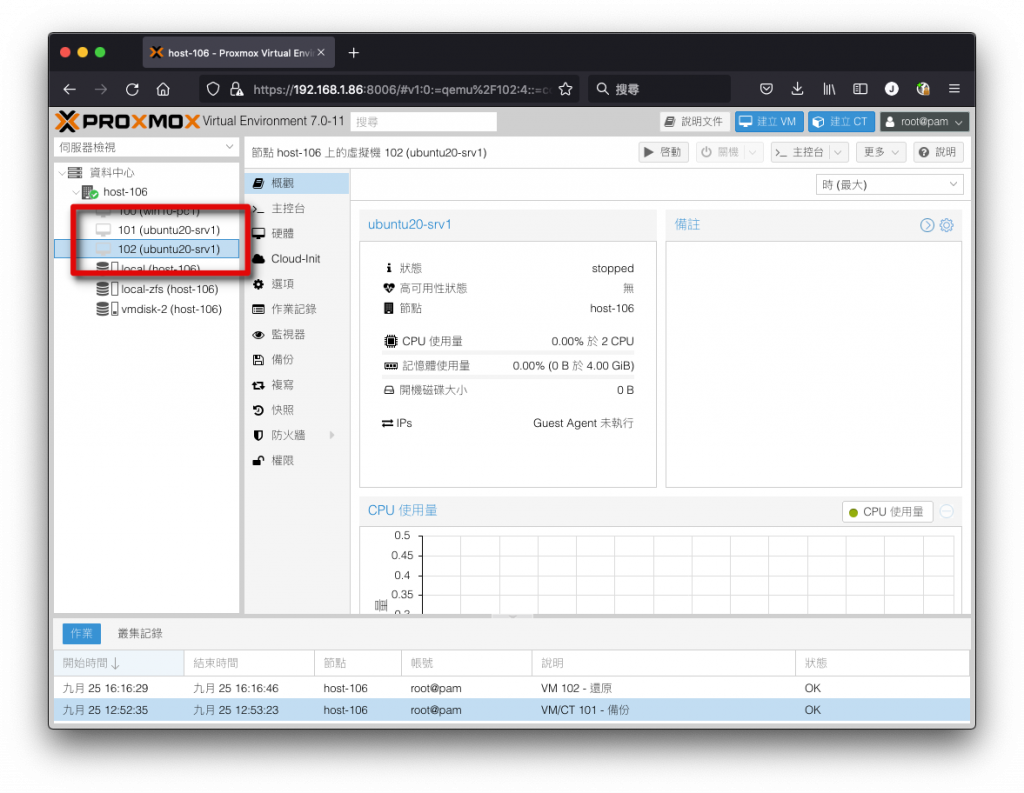Reload the page with refresh icon
1024x793 pixels.
(x=132, y=89)
